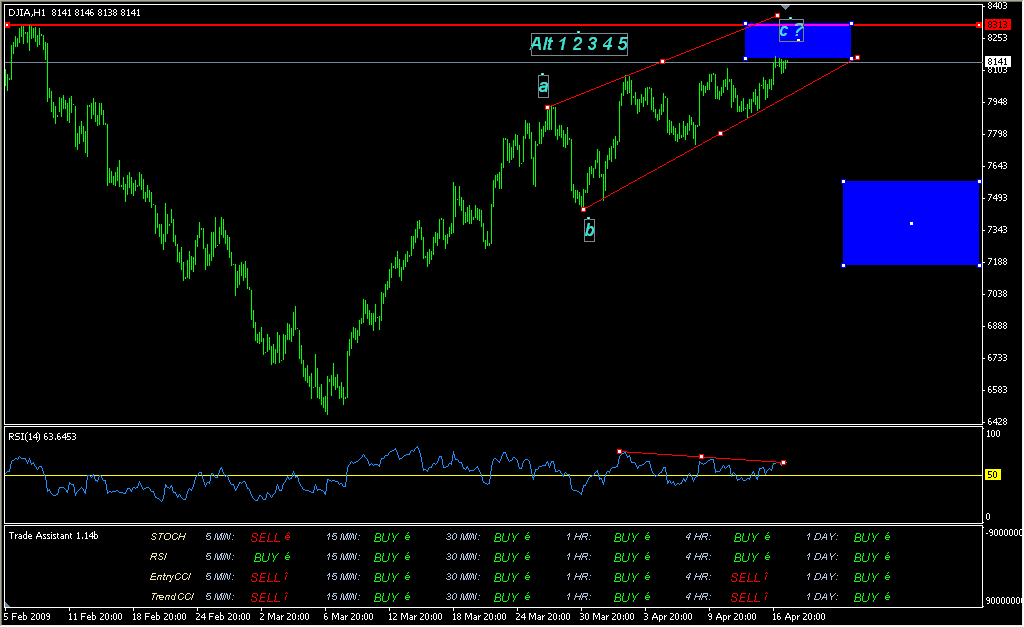Click the center handle of large blue rectangle

pos(911,223)
